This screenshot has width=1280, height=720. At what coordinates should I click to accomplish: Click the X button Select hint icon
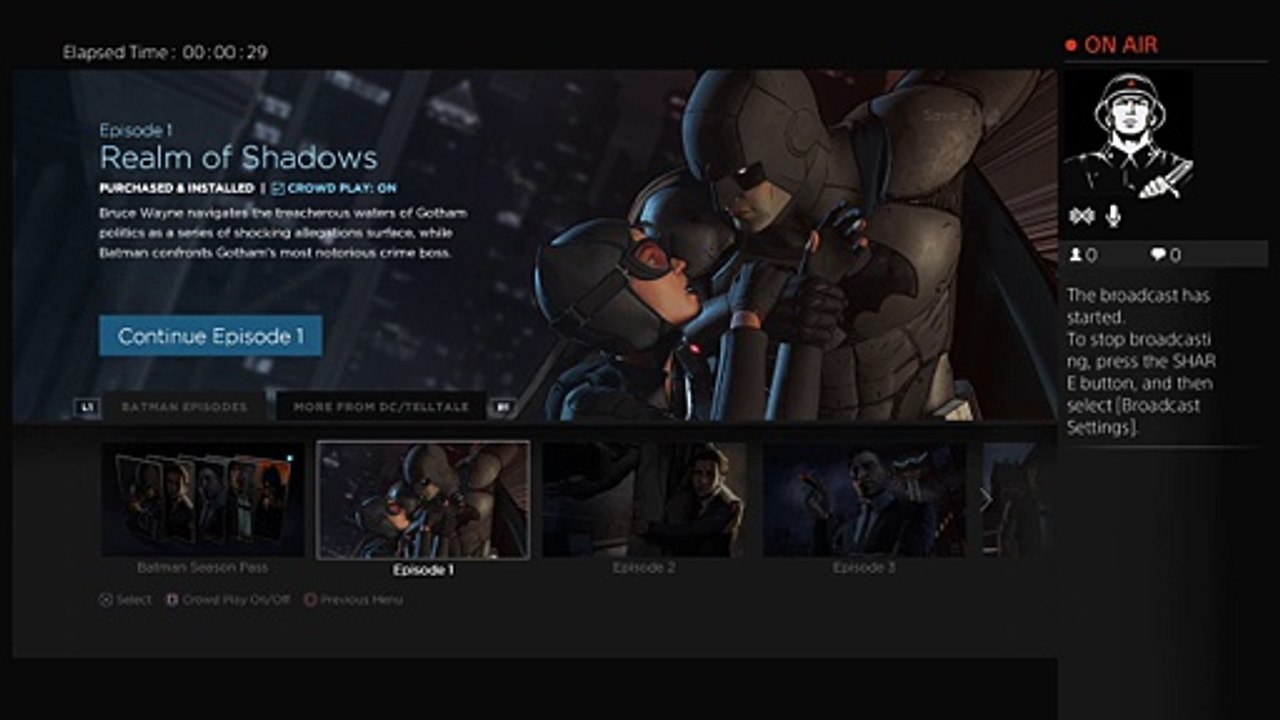[106, 600]
